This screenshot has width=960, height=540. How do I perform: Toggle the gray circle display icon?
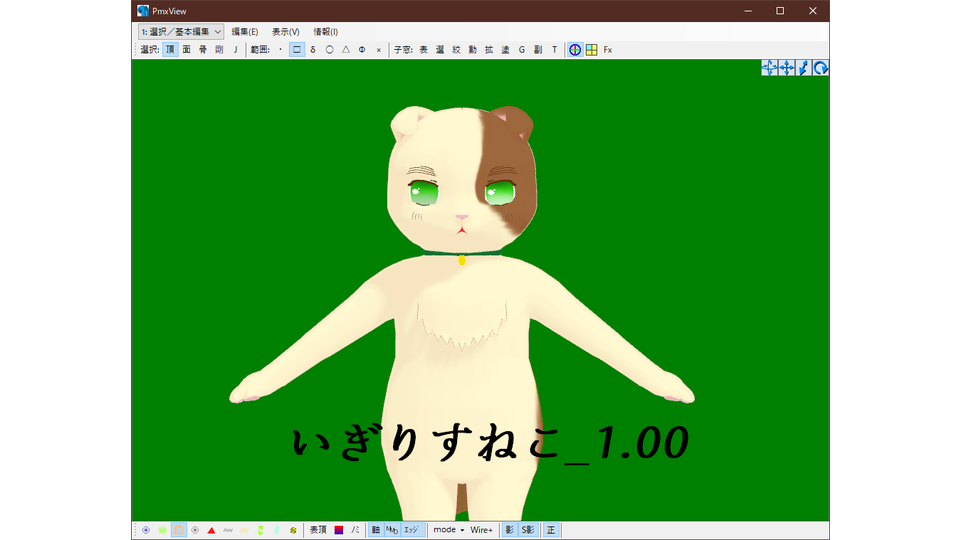tap(195, 530)
